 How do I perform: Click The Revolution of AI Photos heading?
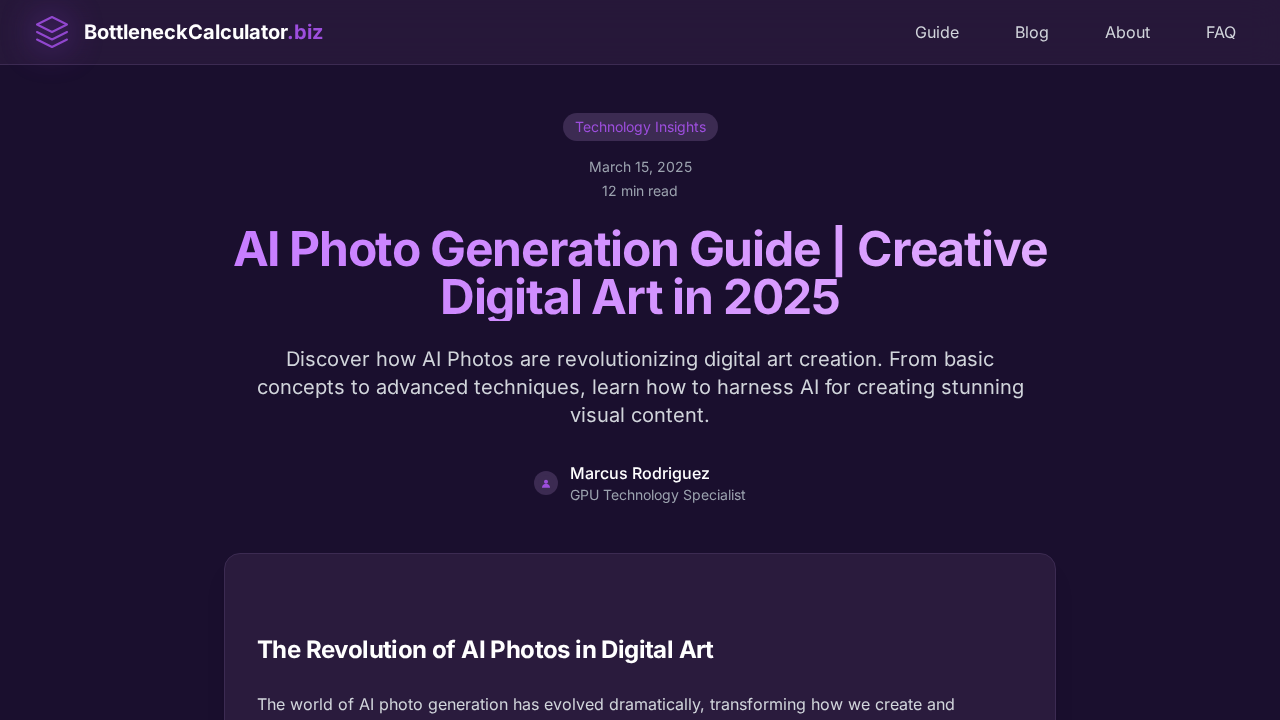(x=485, y=650)
